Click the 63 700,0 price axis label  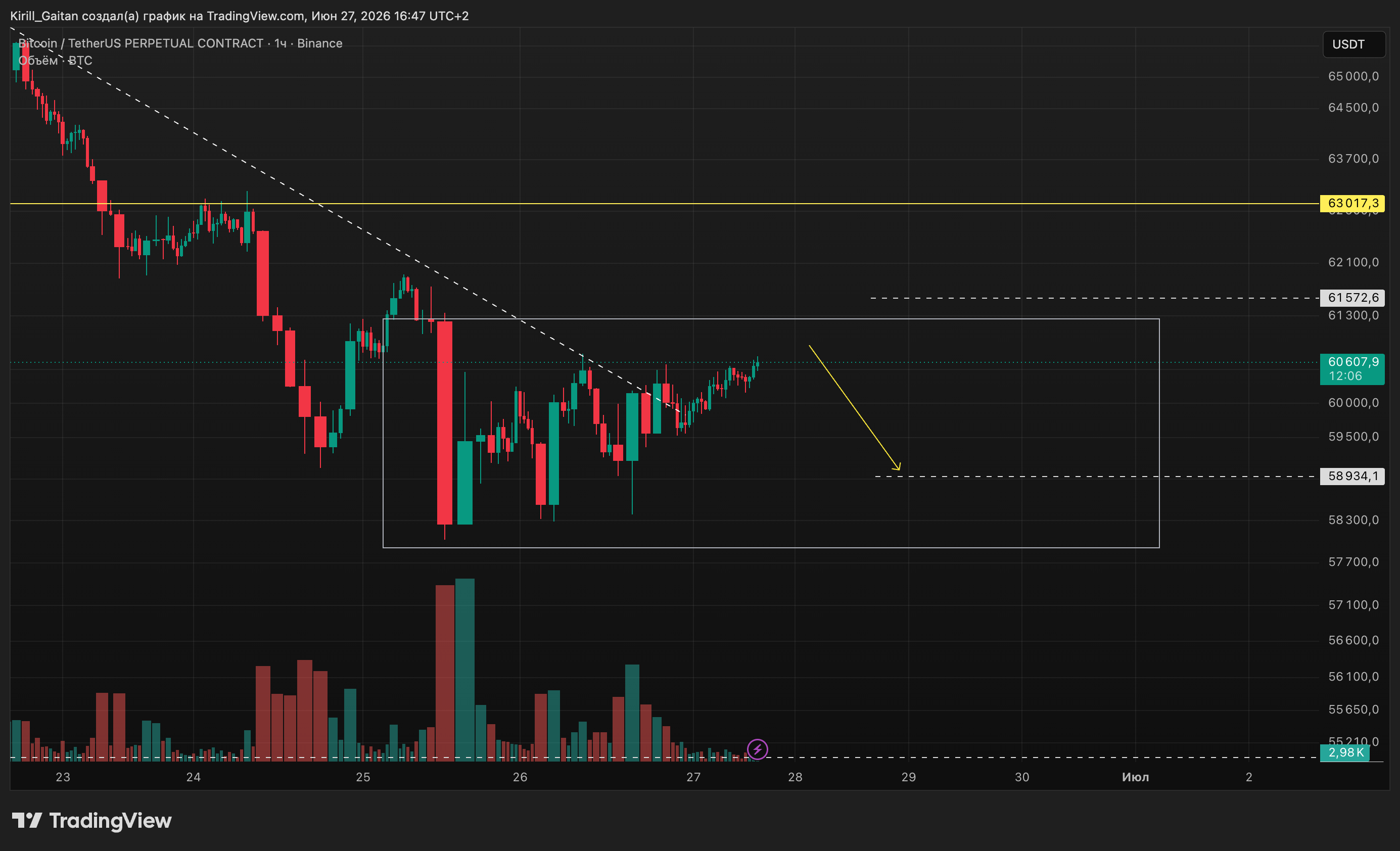tap(1354, 159)
